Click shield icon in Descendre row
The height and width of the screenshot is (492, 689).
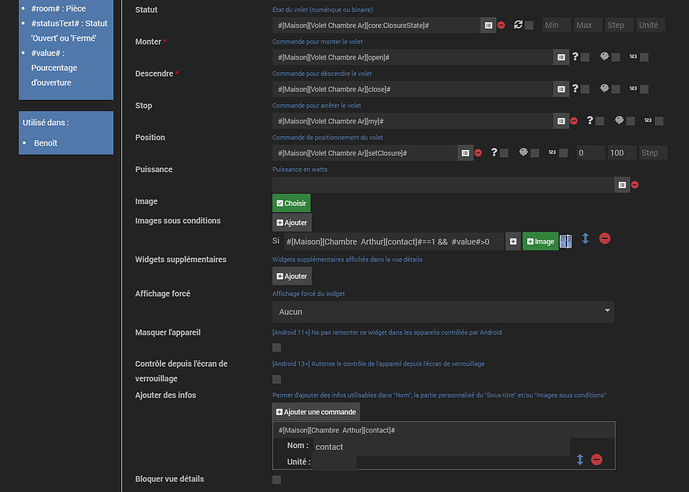click(605, 88)
